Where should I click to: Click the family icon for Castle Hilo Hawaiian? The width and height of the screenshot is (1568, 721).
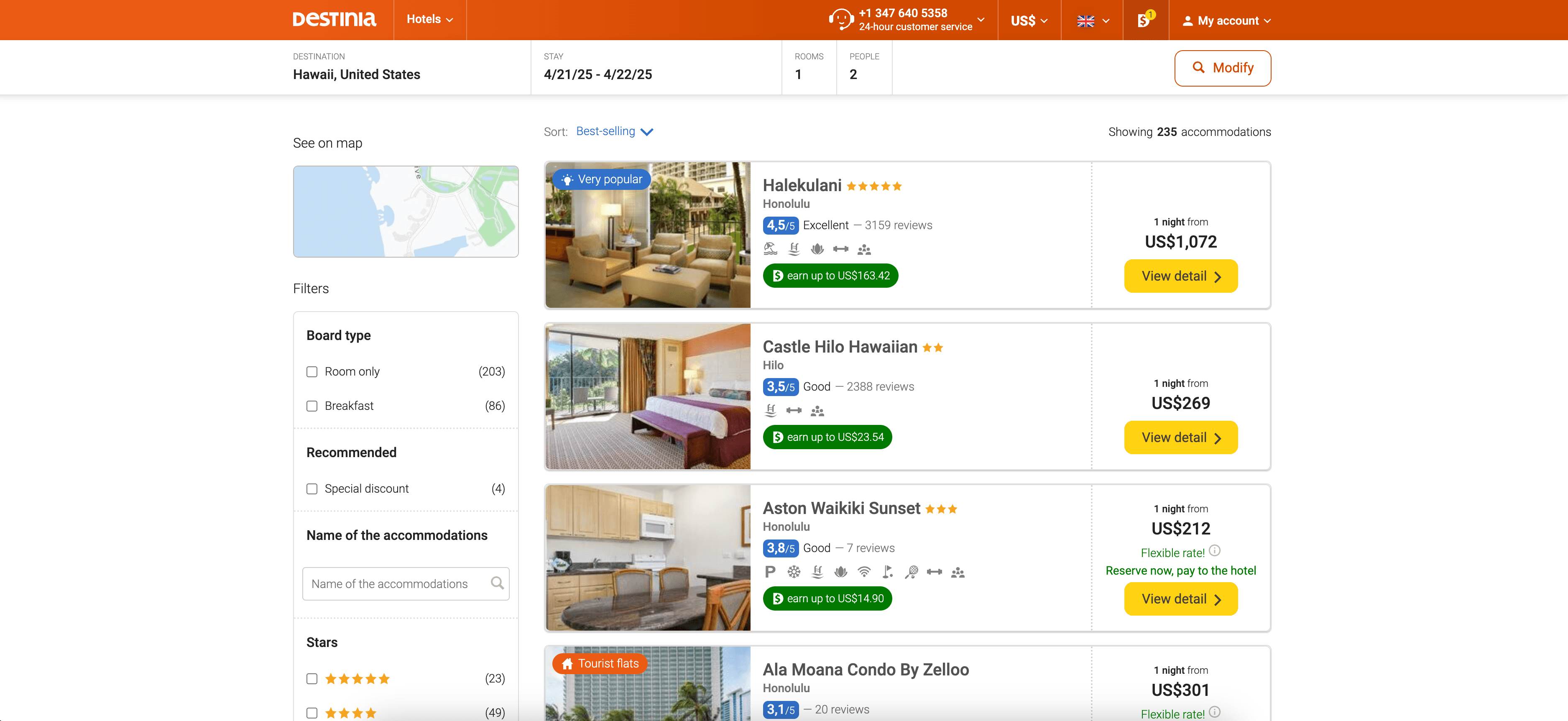click(x=817, y=411)
